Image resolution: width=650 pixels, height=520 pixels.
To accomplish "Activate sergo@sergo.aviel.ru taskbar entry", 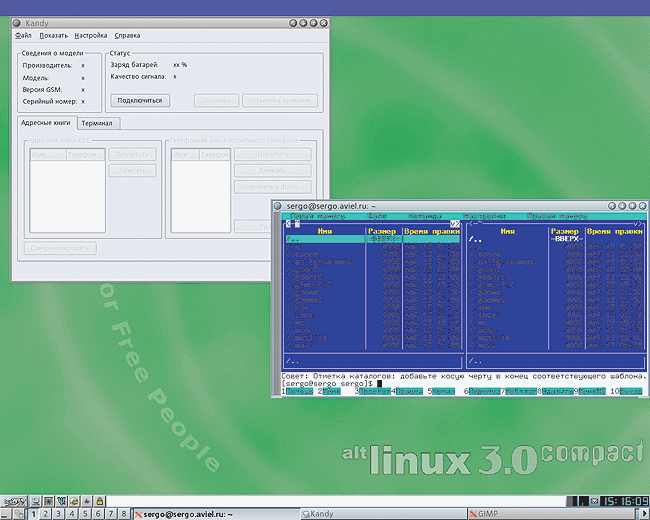I will click(x=216, y=514).
